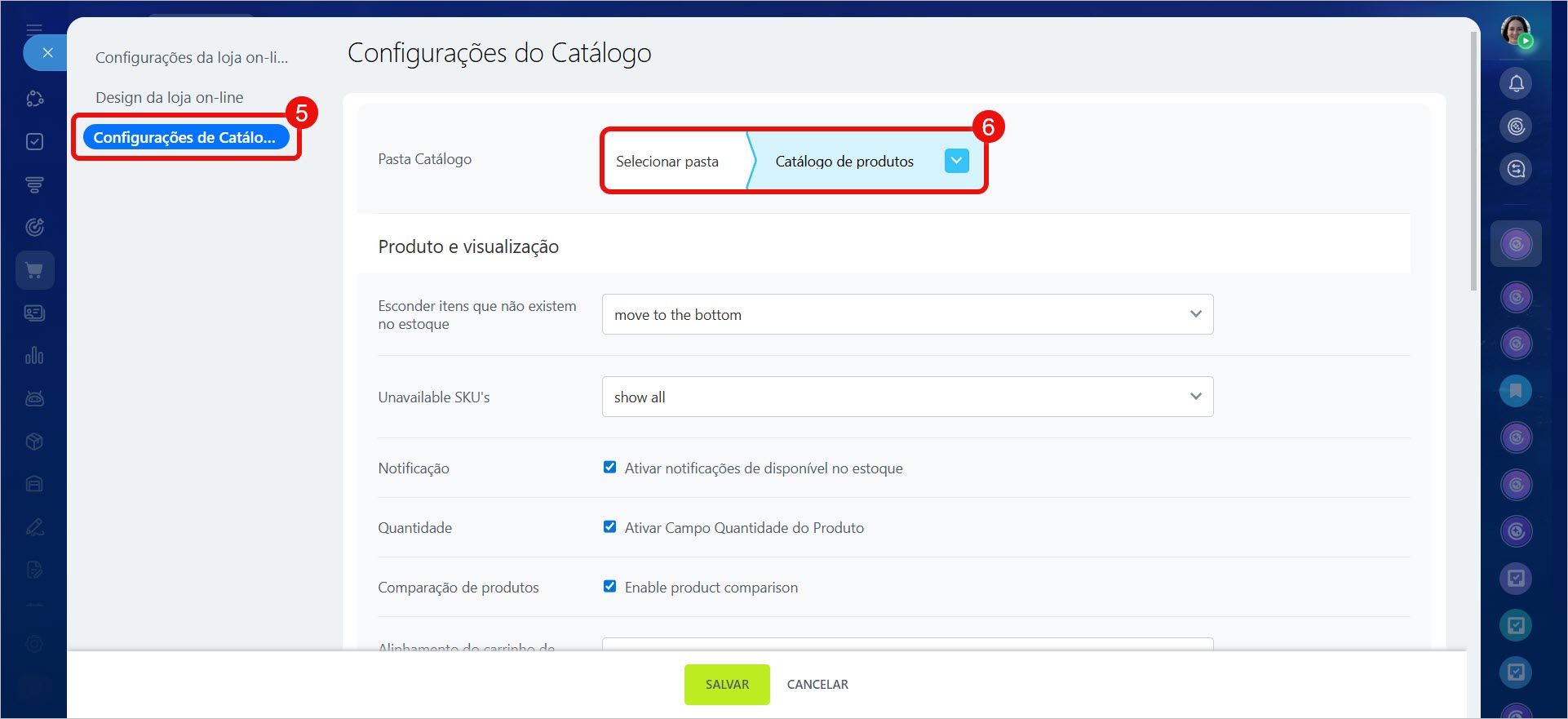Click the tasks checkmark sidebar icon
The image size is (1568, 719).
click(x=34, y=142)
